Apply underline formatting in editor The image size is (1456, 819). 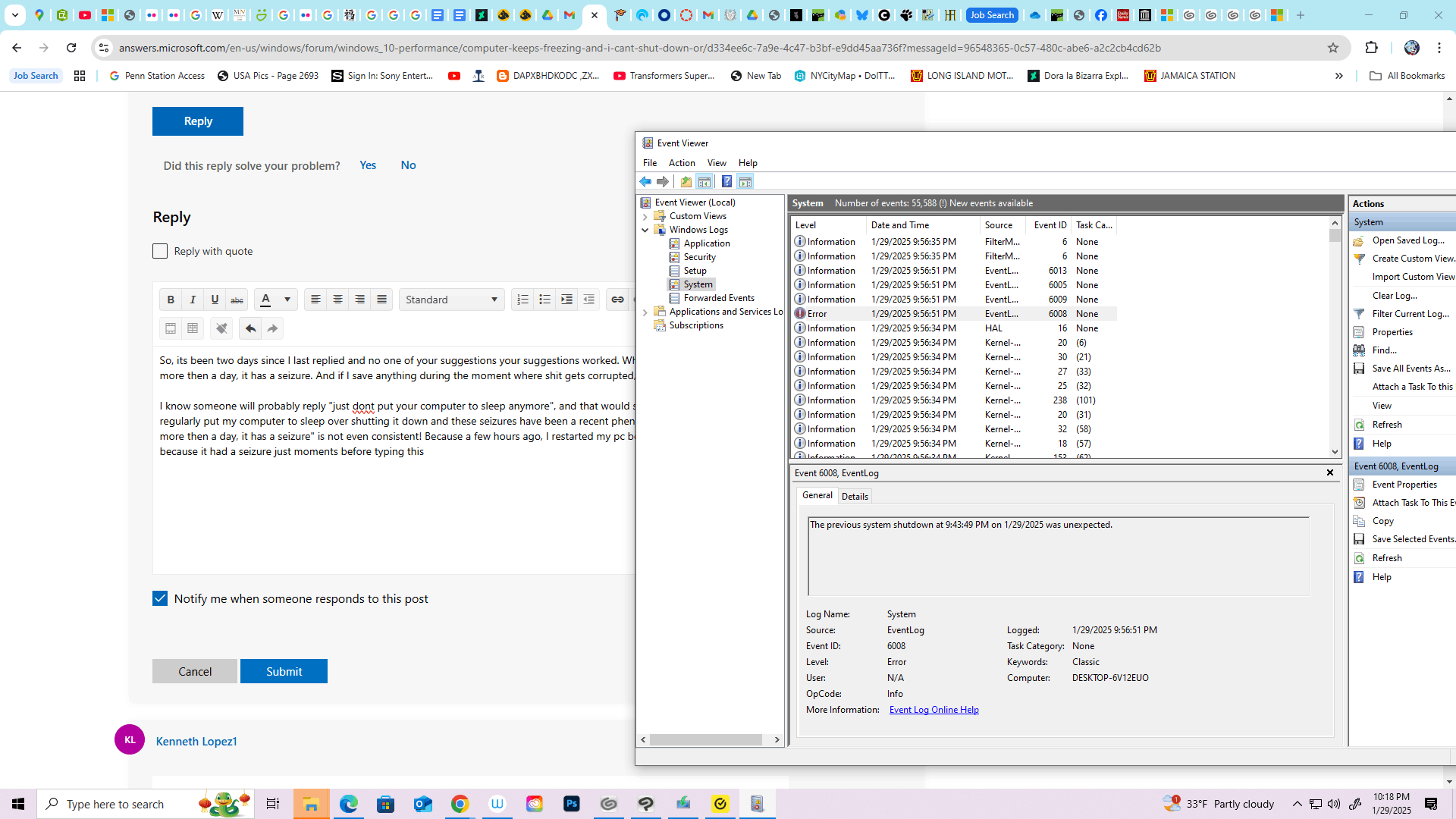[215, 300]
